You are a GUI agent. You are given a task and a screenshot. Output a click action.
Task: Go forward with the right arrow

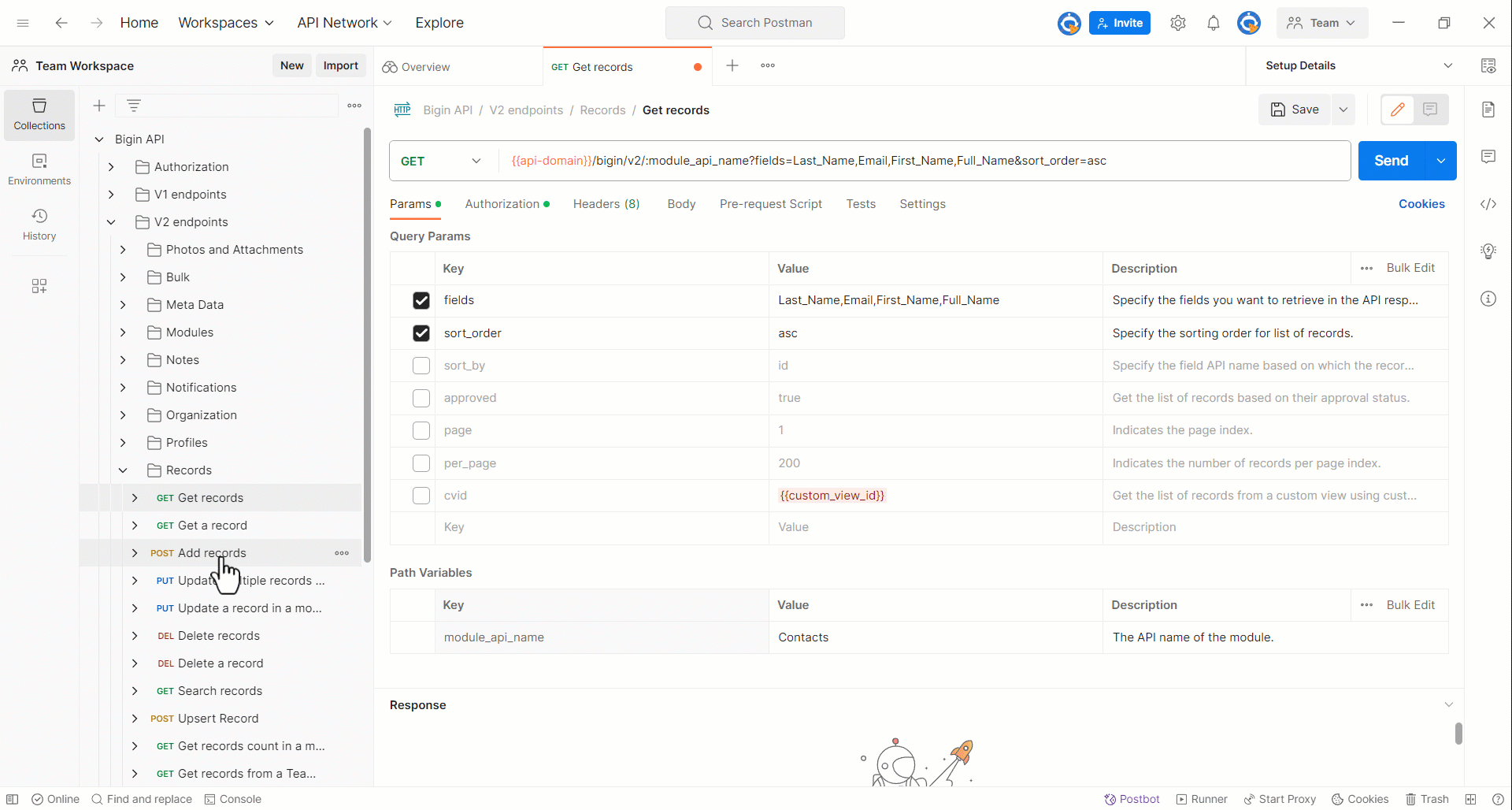pos(96,23)
